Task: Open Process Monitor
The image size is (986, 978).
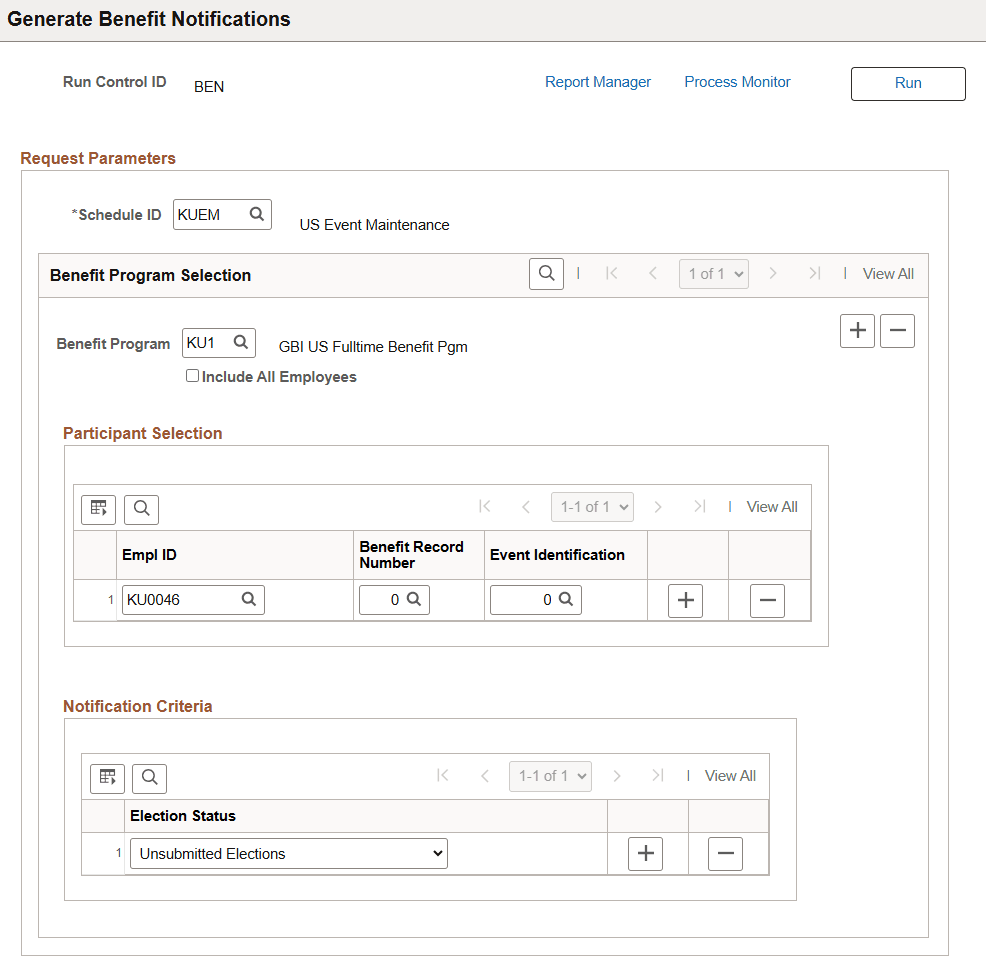Action: tap(737, 82)
